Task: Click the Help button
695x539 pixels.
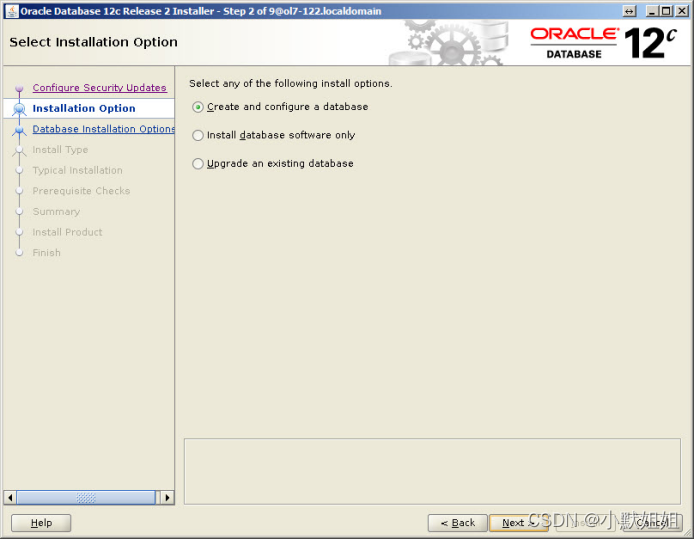Action: (41, 523)
